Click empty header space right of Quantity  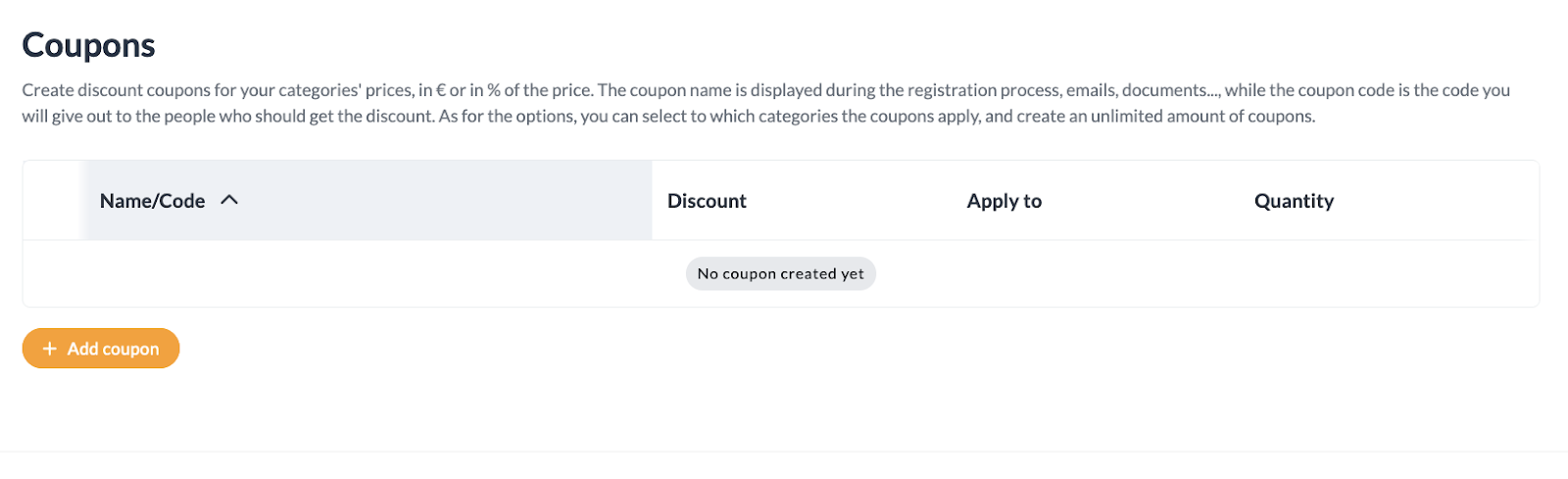tap(1441, 201)
